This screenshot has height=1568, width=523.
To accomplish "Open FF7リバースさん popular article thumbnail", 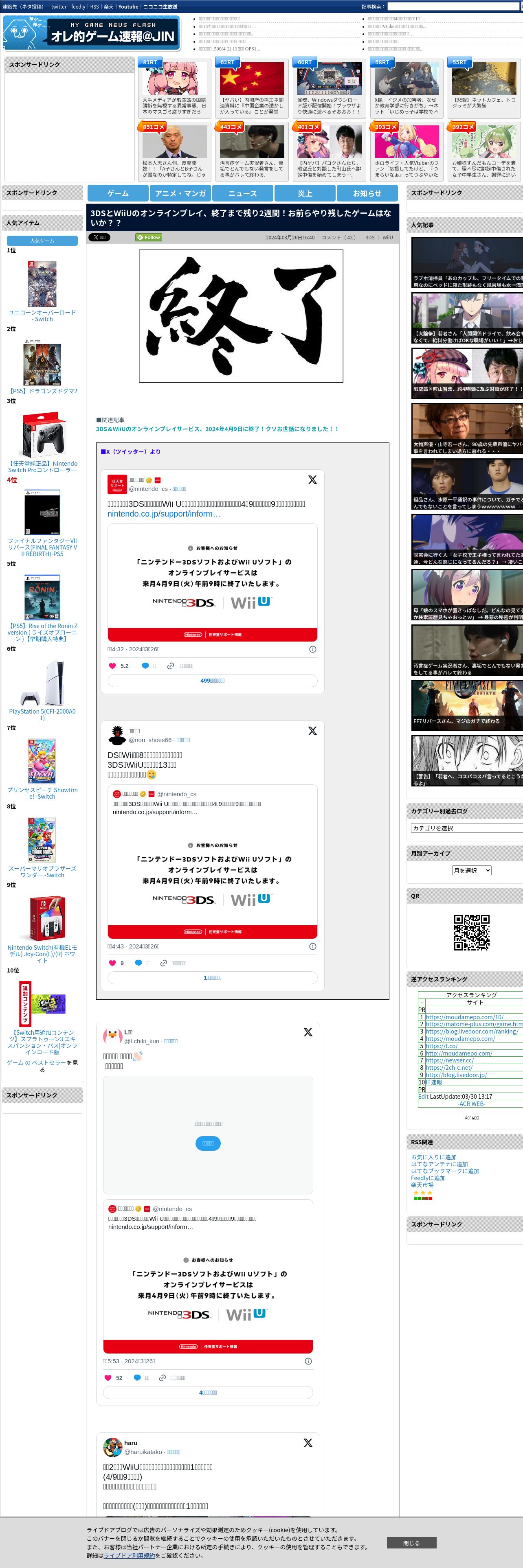I will [467, 705].
